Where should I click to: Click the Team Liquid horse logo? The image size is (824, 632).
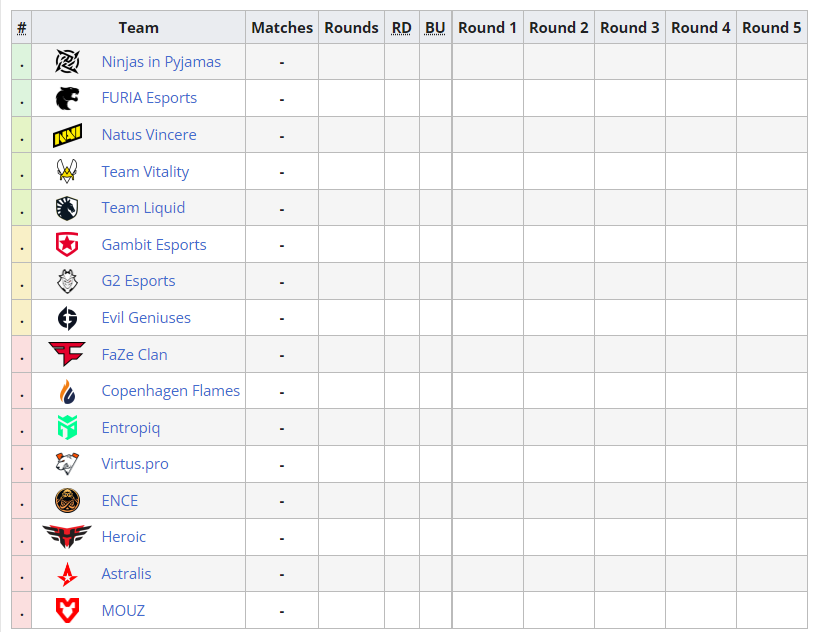click(x=68, y=208)
